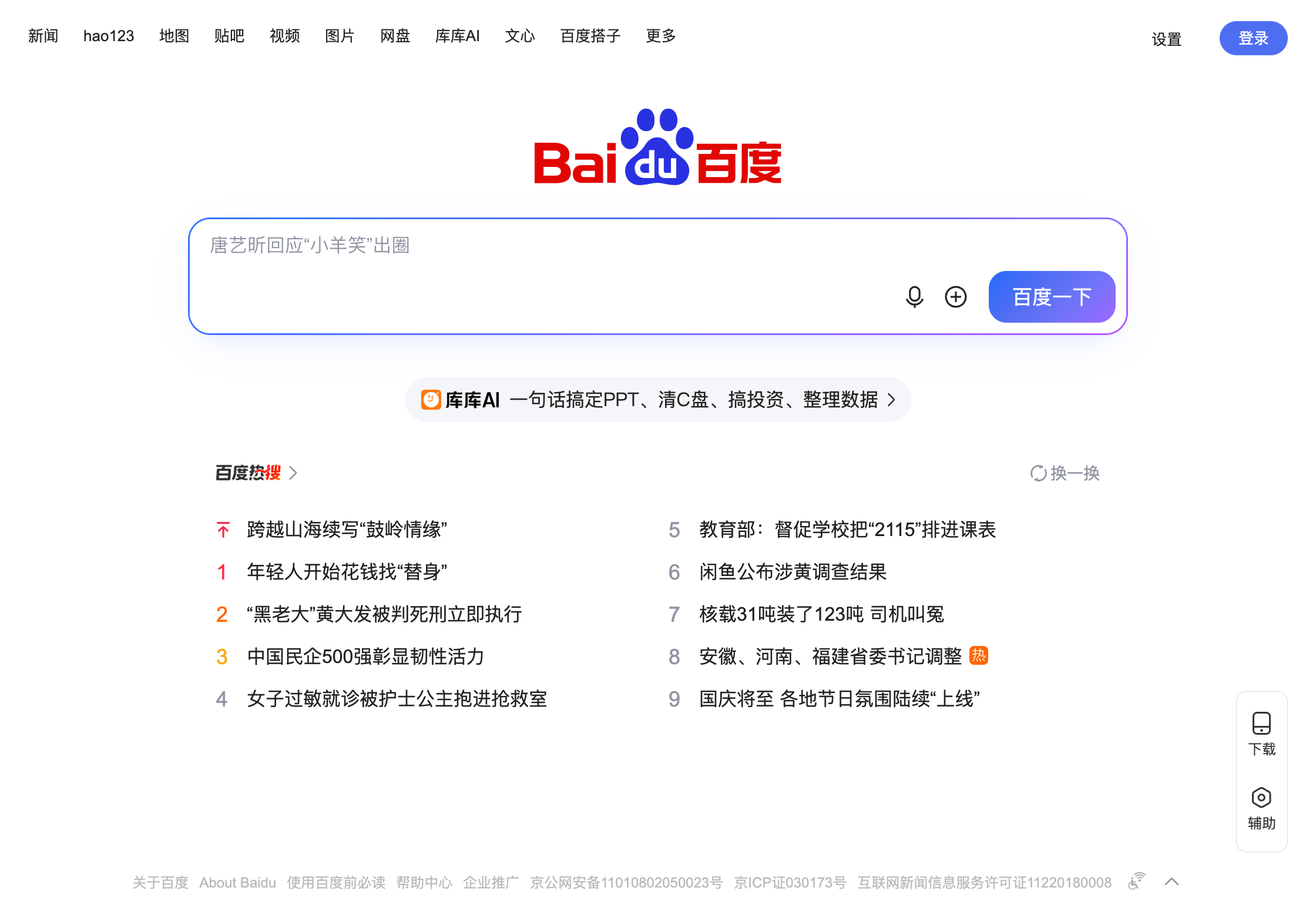1316x904 pixels.
Task: Click the microphone voice search icon
Action: [914, 297]
